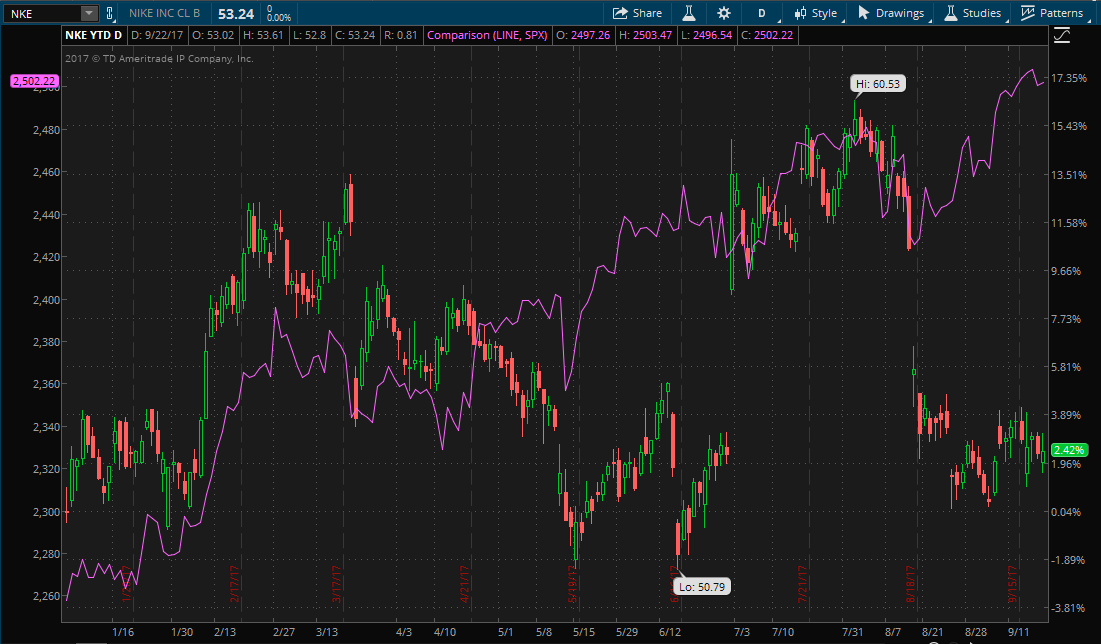
Task: Open the Patterns waveform icon
Action: coord(1026,13)
